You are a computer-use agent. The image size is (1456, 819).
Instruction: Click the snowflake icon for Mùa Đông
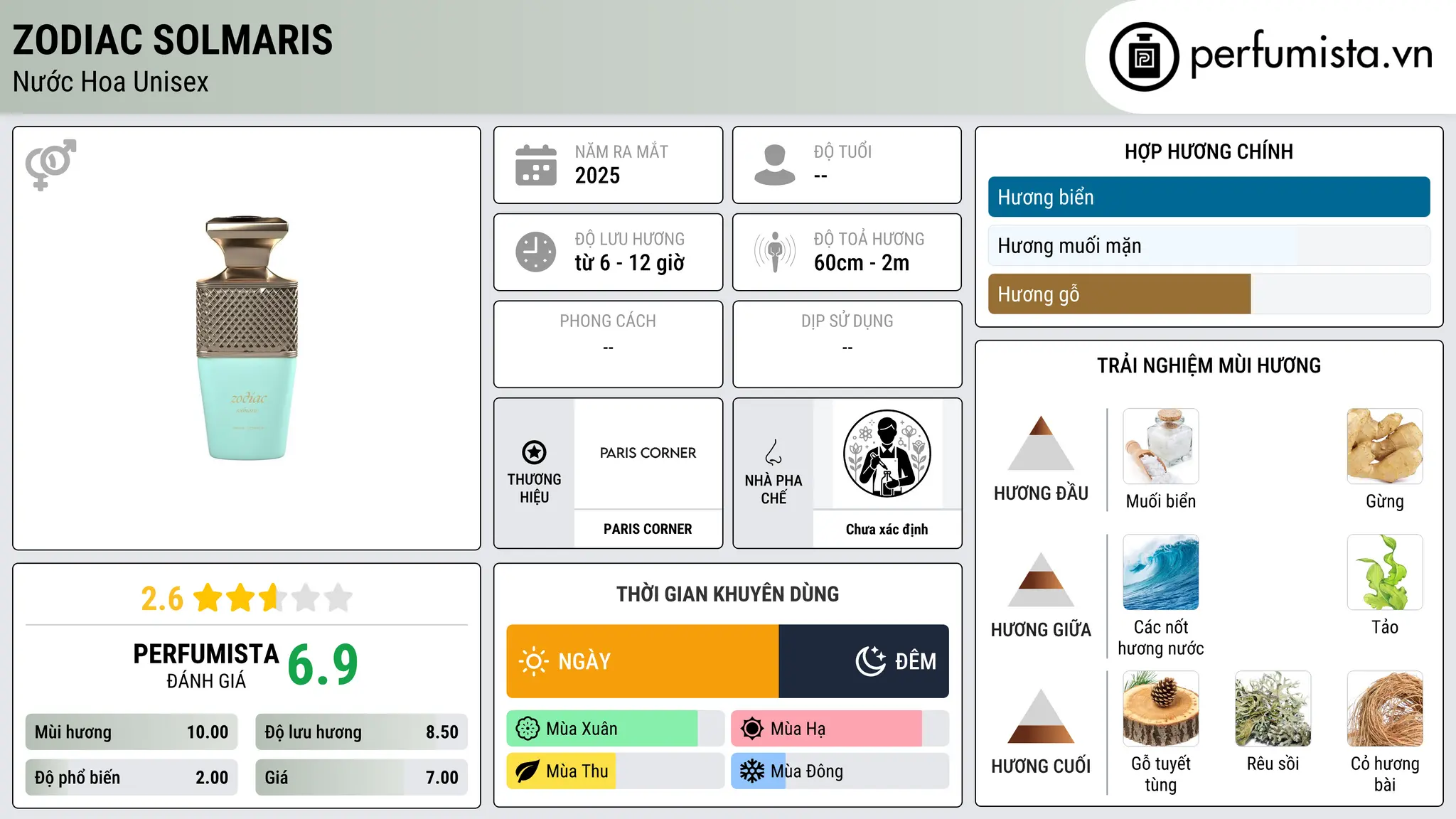752,771
